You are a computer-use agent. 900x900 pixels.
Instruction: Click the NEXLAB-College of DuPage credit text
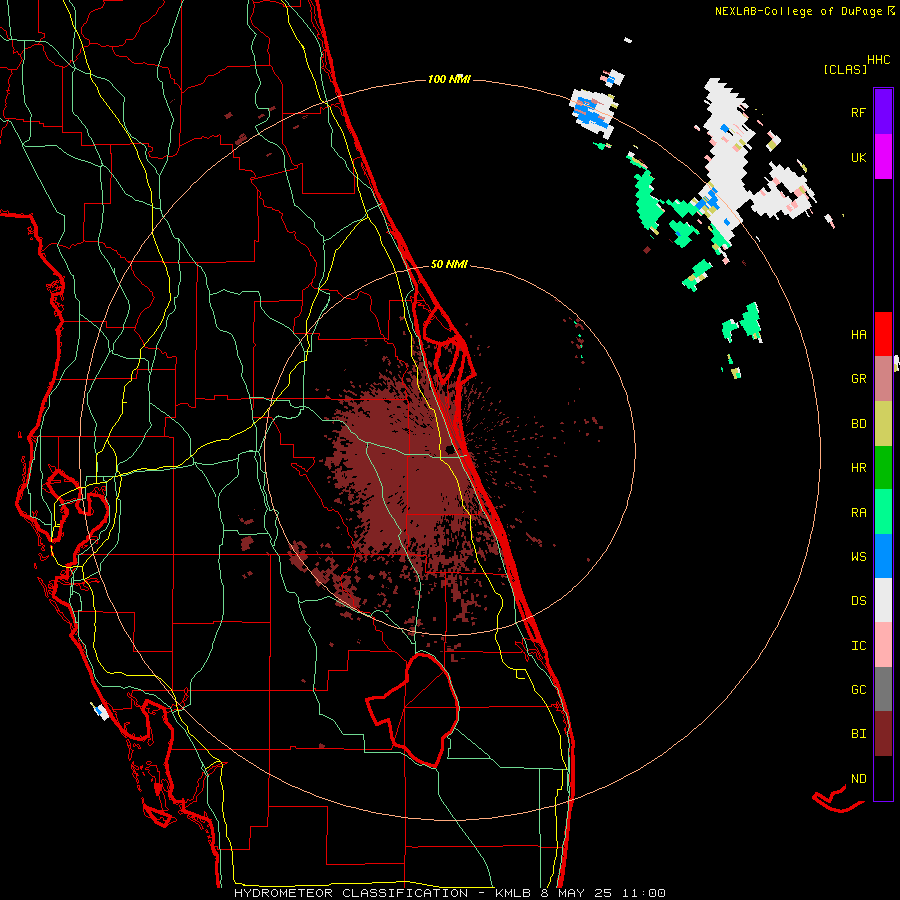click(x=798, y=11)
